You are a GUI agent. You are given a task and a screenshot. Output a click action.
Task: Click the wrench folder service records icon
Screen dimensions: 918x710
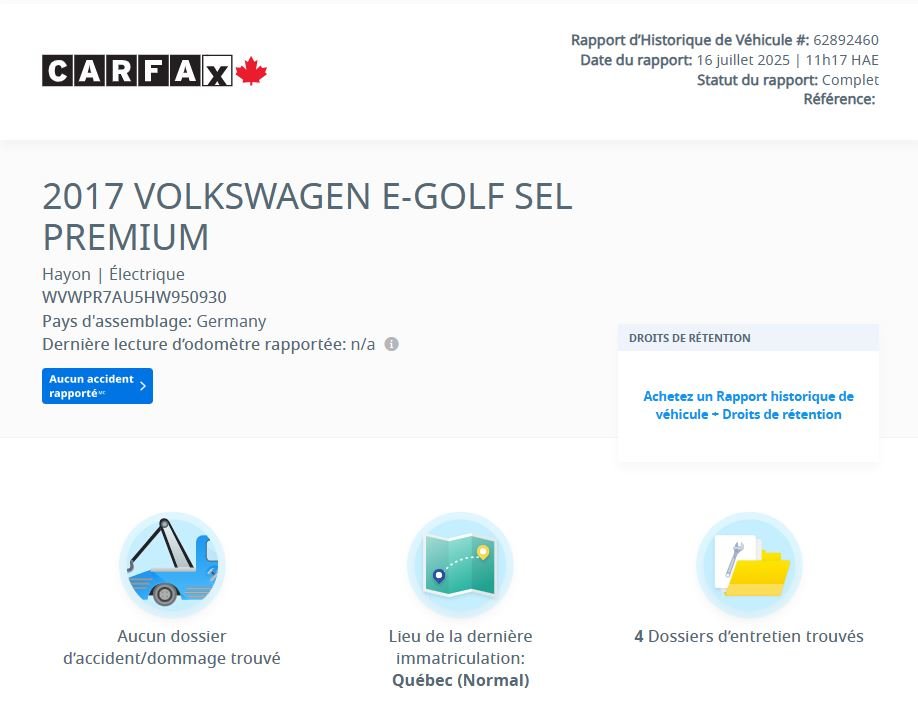coord(749,565)
